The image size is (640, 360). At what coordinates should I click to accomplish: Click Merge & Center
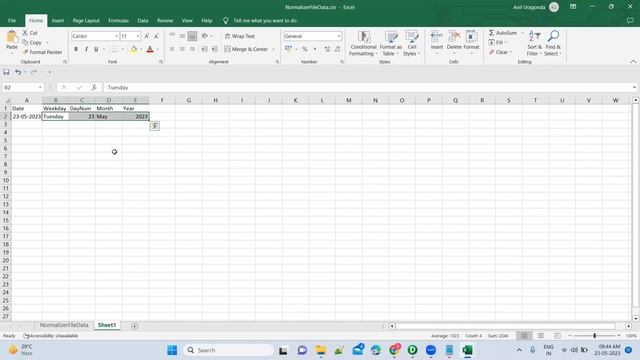click(246, 49)
